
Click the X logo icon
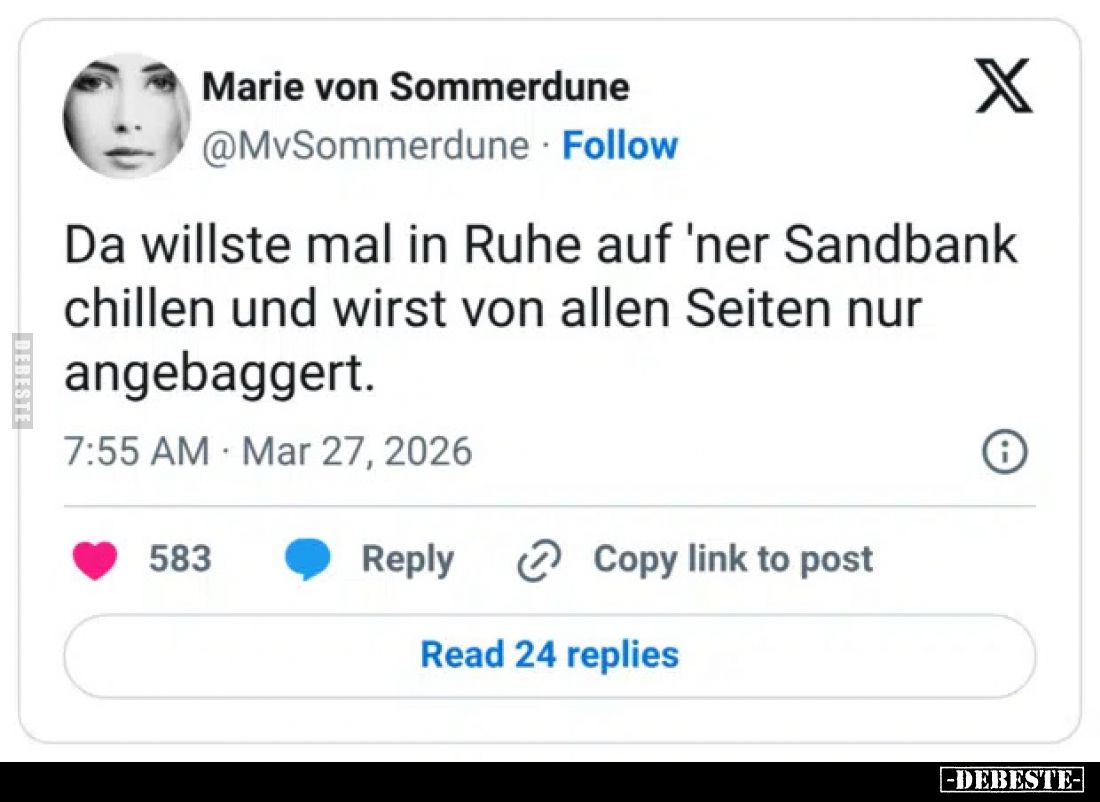coord(1003,86)
